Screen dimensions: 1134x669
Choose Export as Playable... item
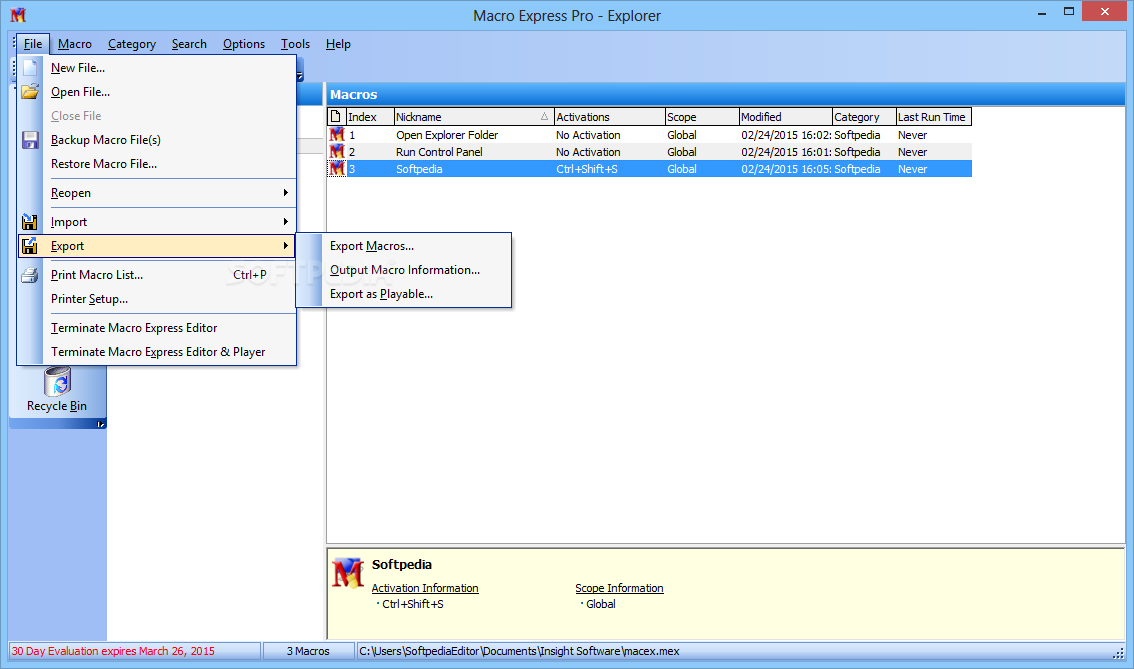(404, 294)
